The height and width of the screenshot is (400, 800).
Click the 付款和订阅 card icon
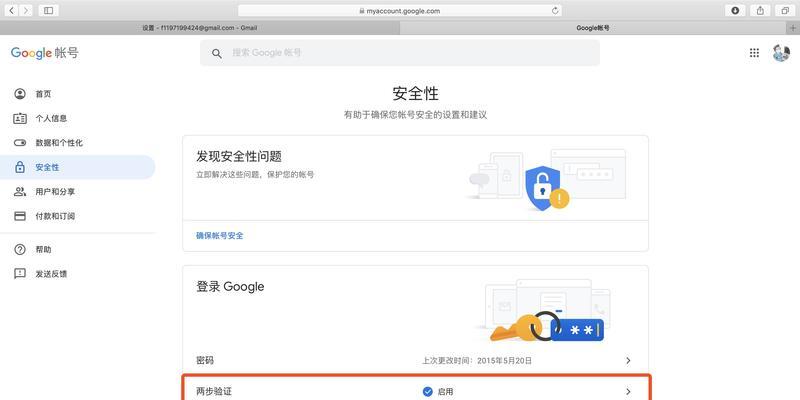coord(20,216)
